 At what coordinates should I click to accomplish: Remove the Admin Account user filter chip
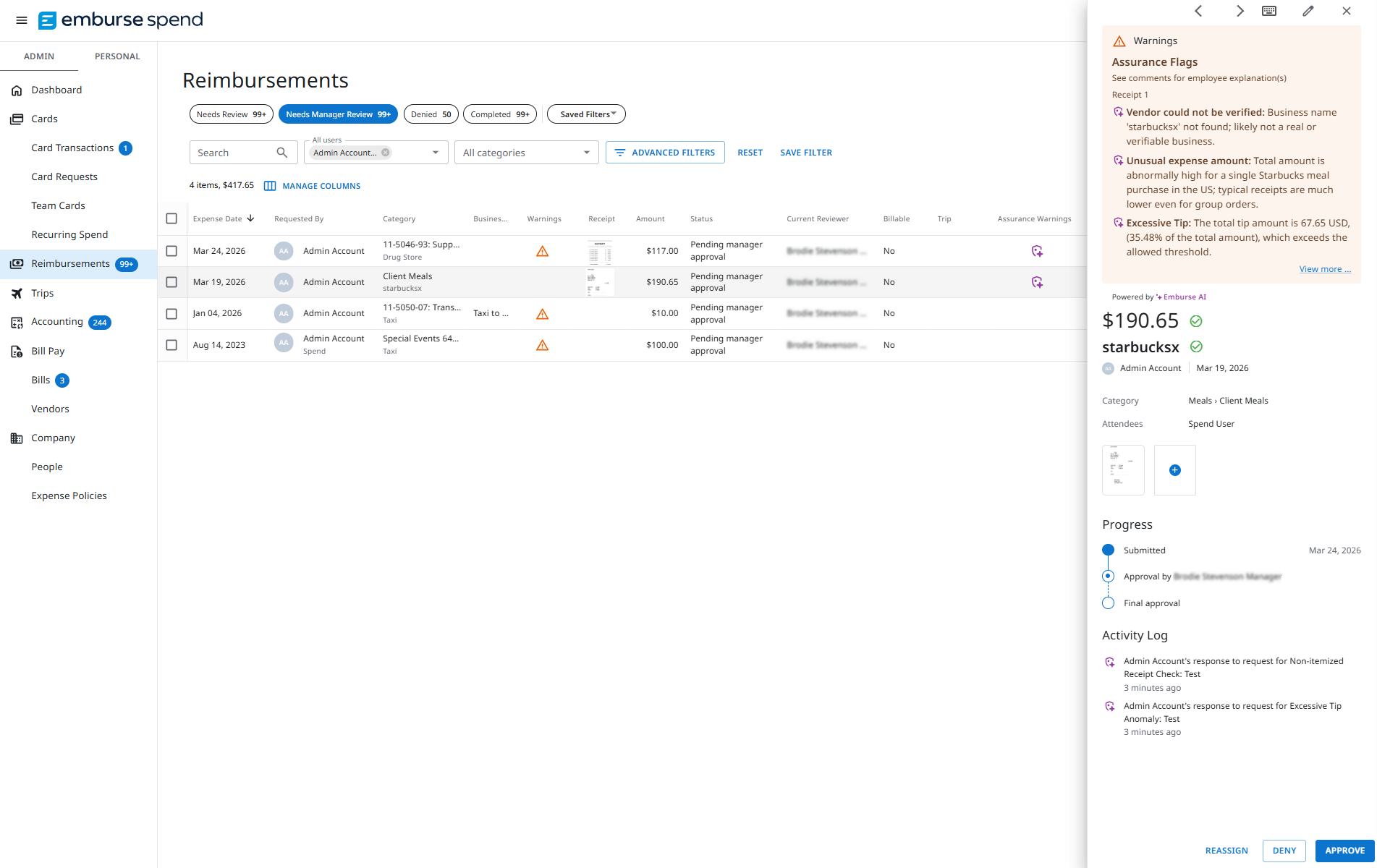point(386,153)
